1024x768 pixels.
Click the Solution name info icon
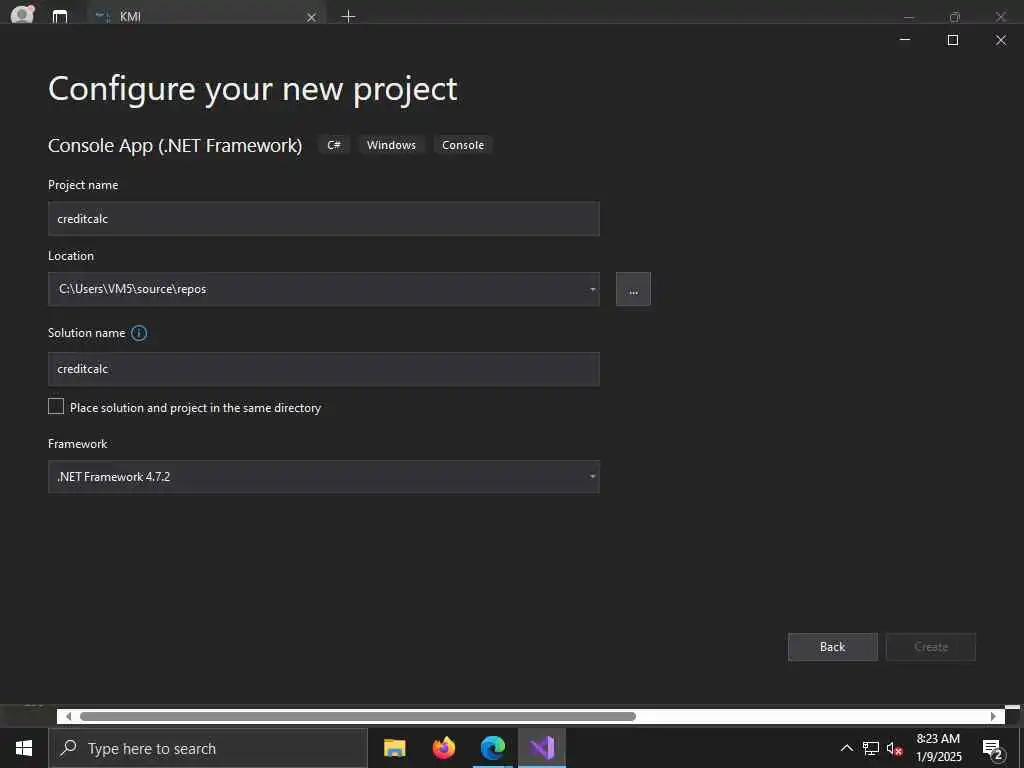[x=139, y=333]
